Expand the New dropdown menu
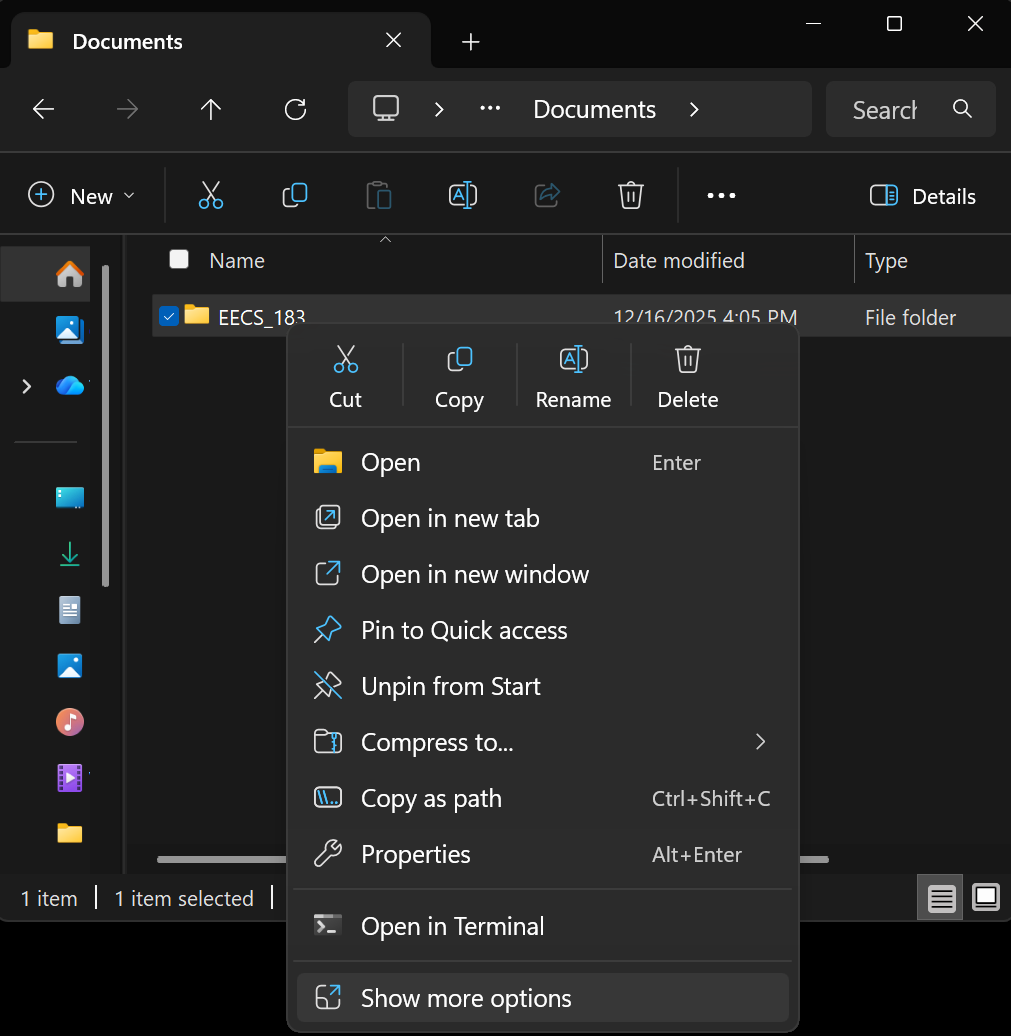The width and height of the screenshot is (1011, 1036). 82,196
